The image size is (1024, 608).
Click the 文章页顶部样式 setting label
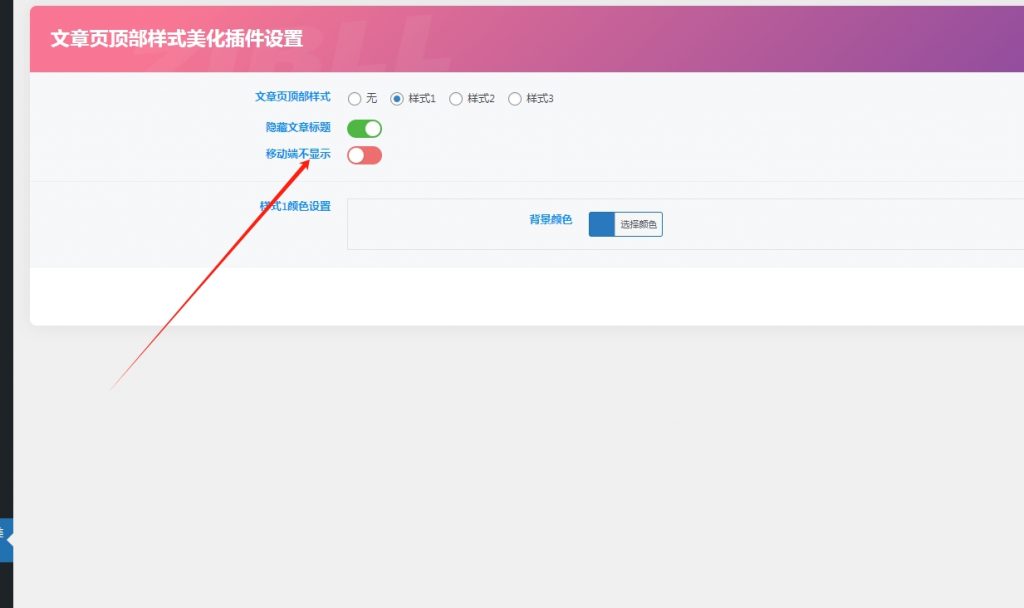293,97
